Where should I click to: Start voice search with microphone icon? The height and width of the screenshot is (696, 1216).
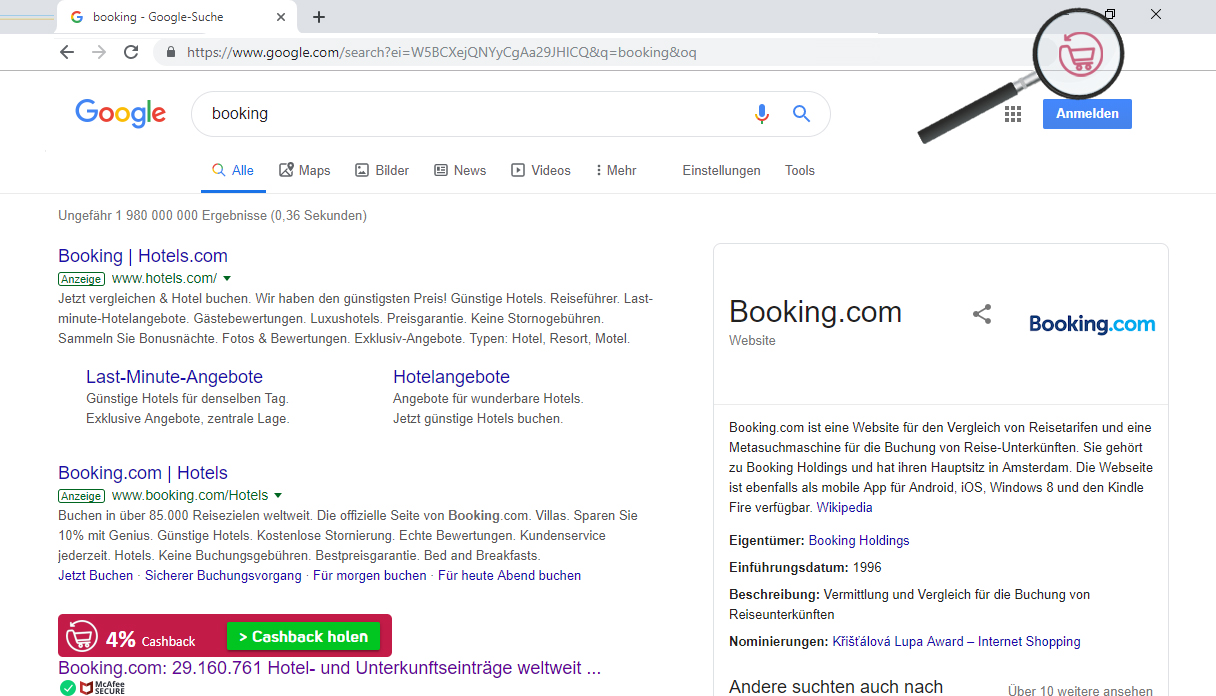click(x=762, y=114)
